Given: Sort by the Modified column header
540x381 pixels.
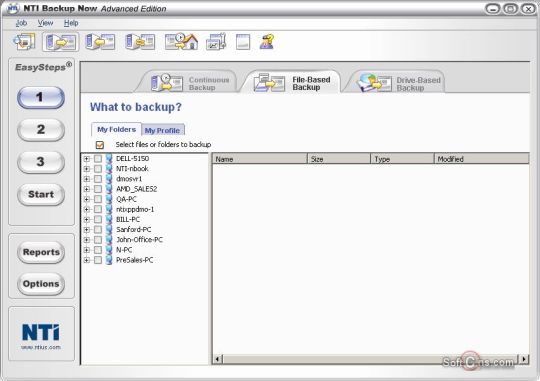Looking at the screenshot, I should pyautogui.click(x=481, y=159).
